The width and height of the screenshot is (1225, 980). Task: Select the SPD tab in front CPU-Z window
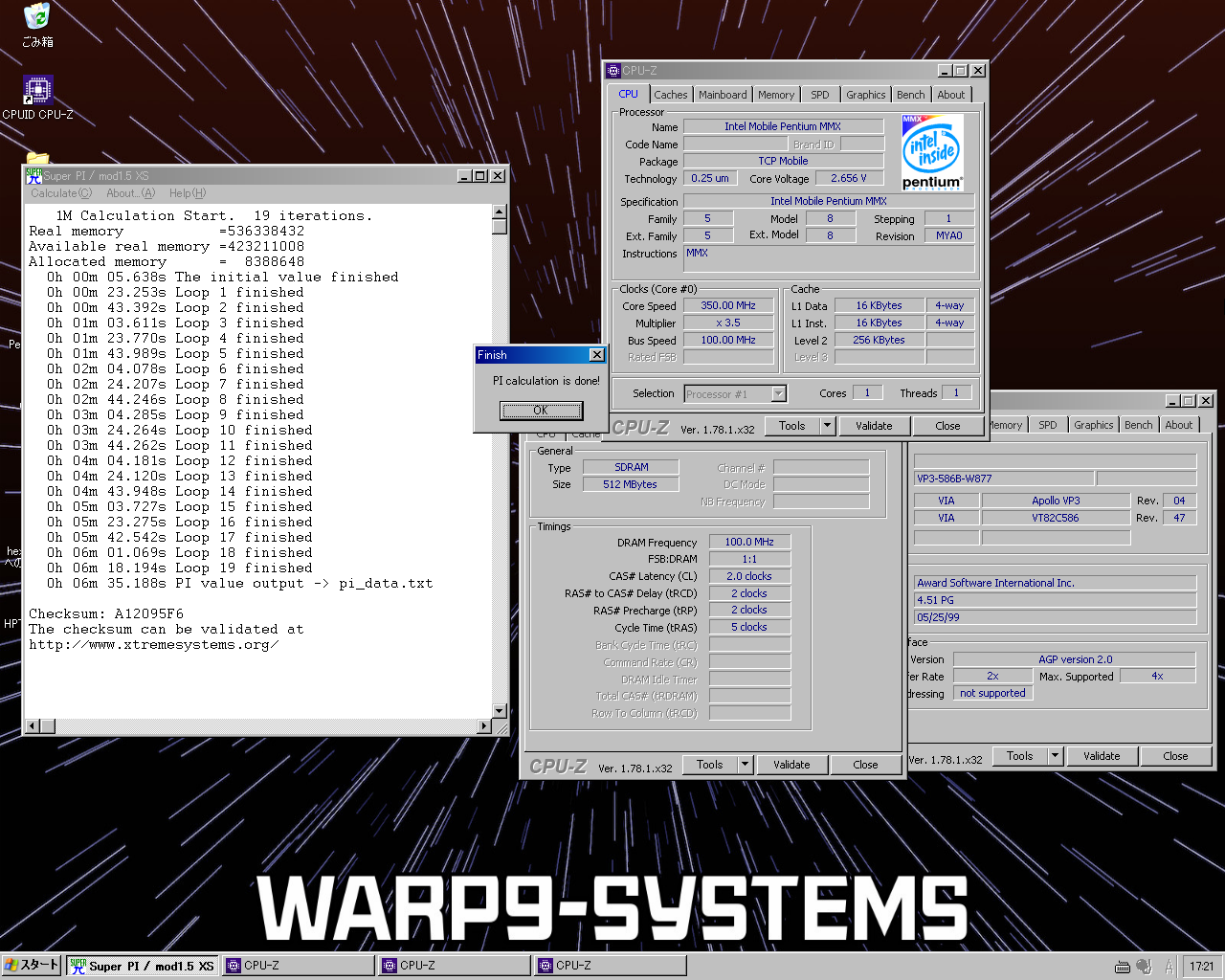(x=820, y=95)
